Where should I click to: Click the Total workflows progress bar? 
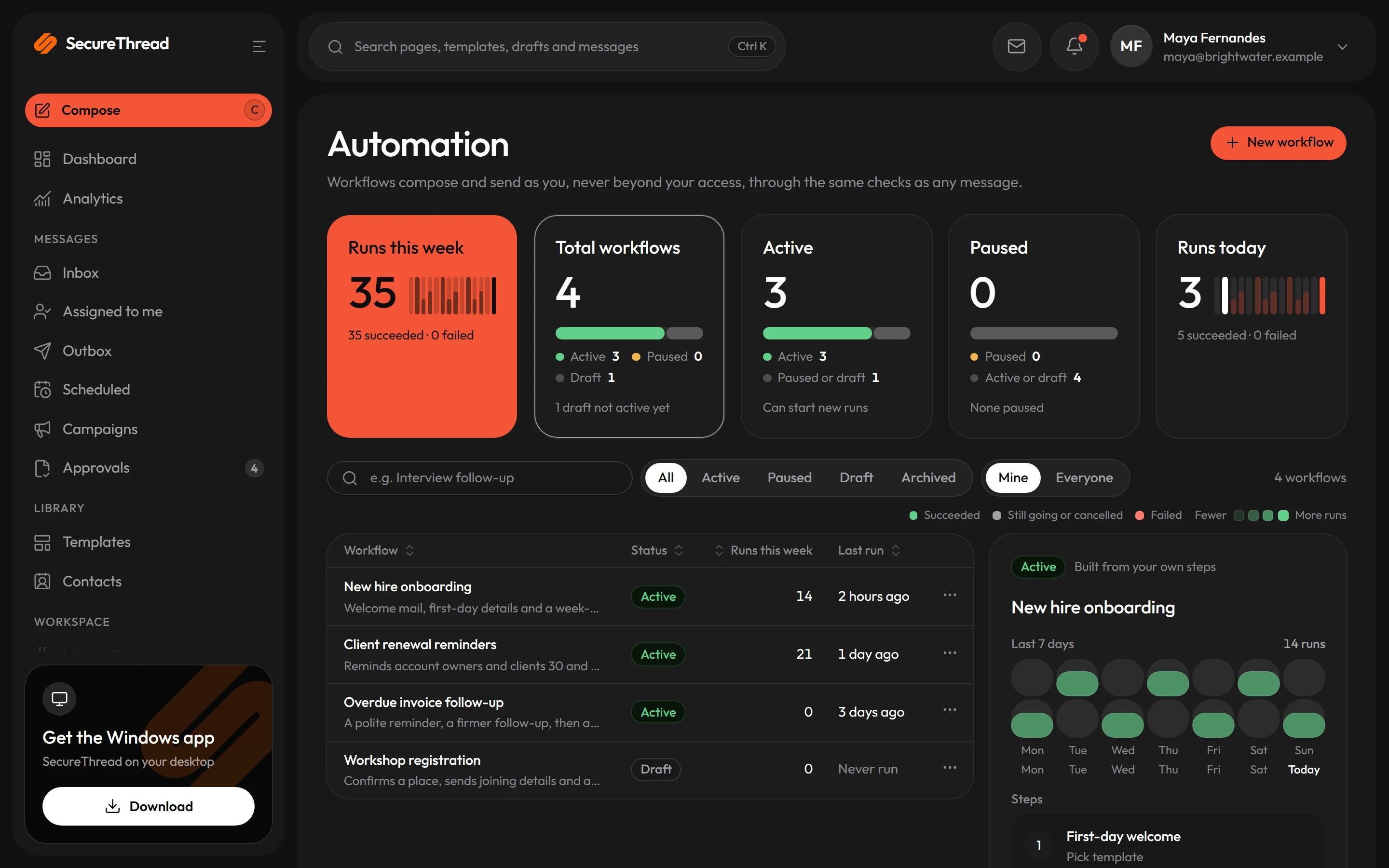[x=629, y=333]
